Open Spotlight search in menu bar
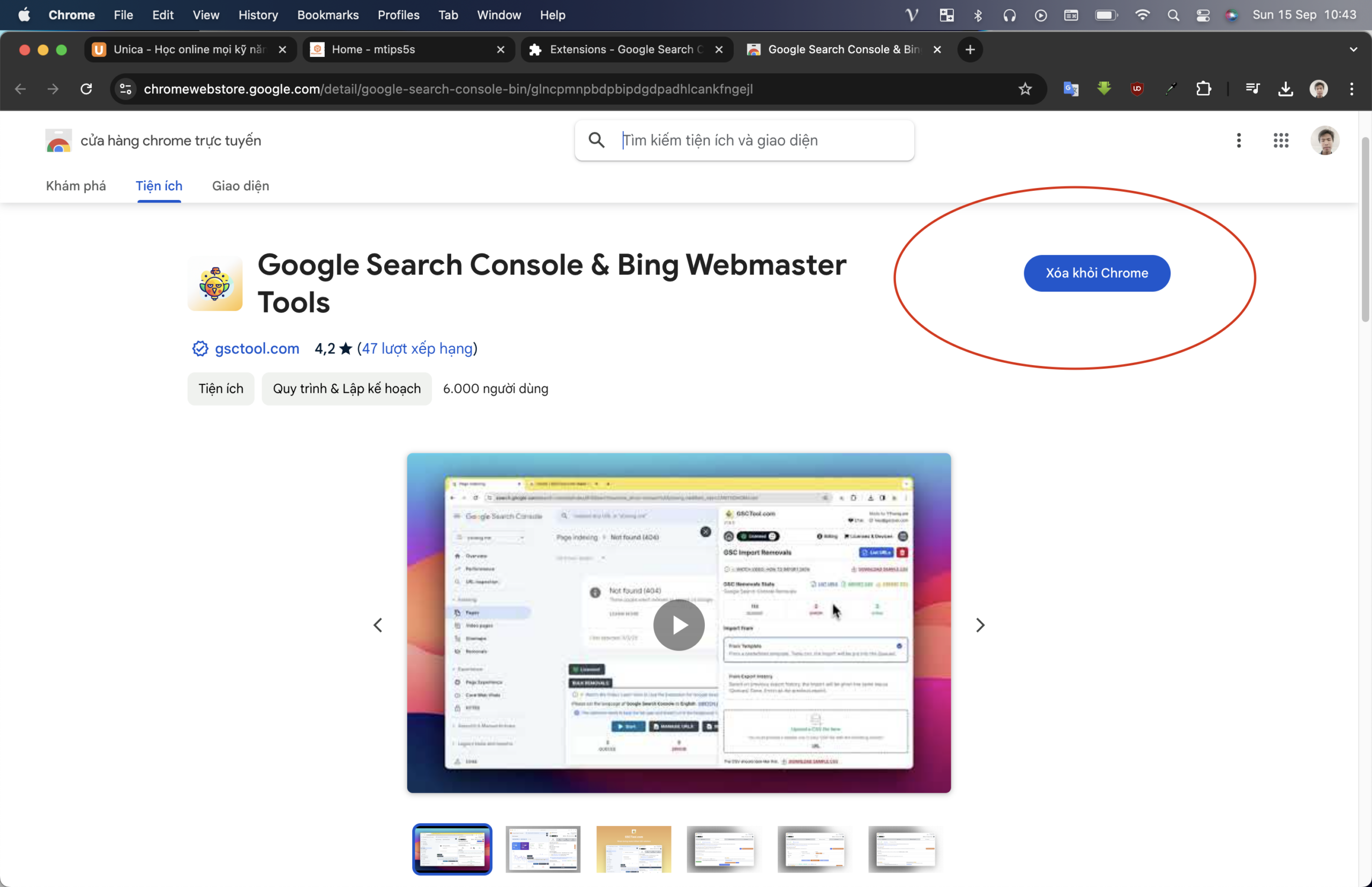 pyautogui.click(x=1173, y=15)
